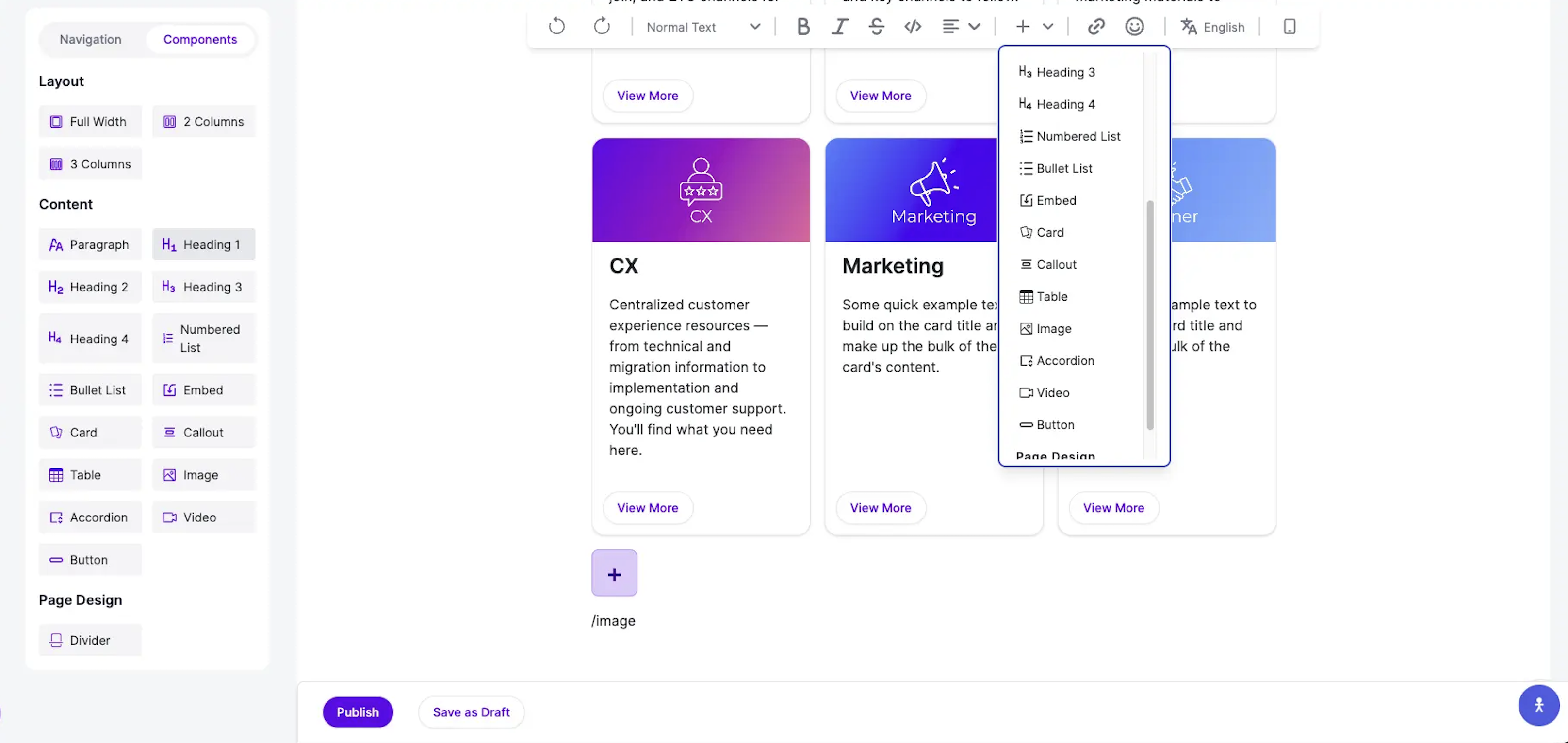Image resolution: width=1568 pixels, height=743 pixels.
Task: Add Heading 2 from the sidebar
Action: coord(90,287)
